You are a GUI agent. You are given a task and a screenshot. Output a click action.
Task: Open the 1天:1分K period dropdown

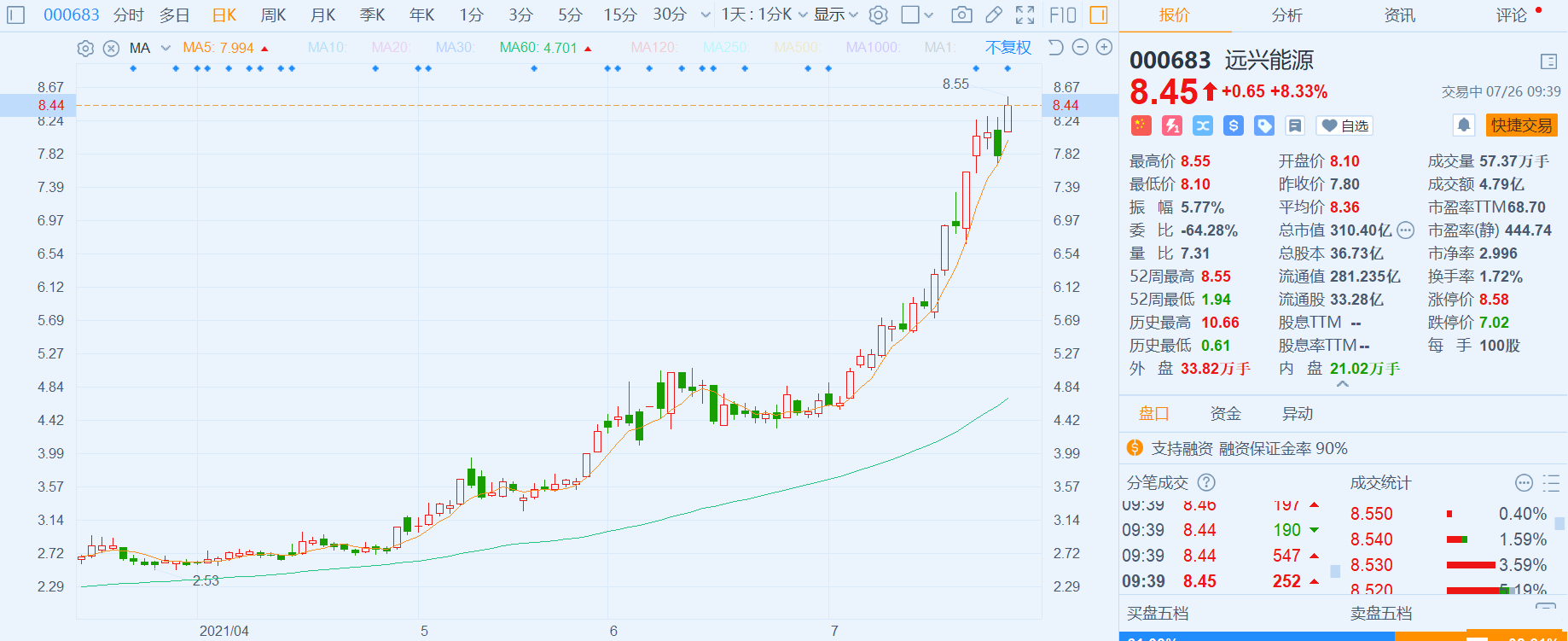pos(764,15)
